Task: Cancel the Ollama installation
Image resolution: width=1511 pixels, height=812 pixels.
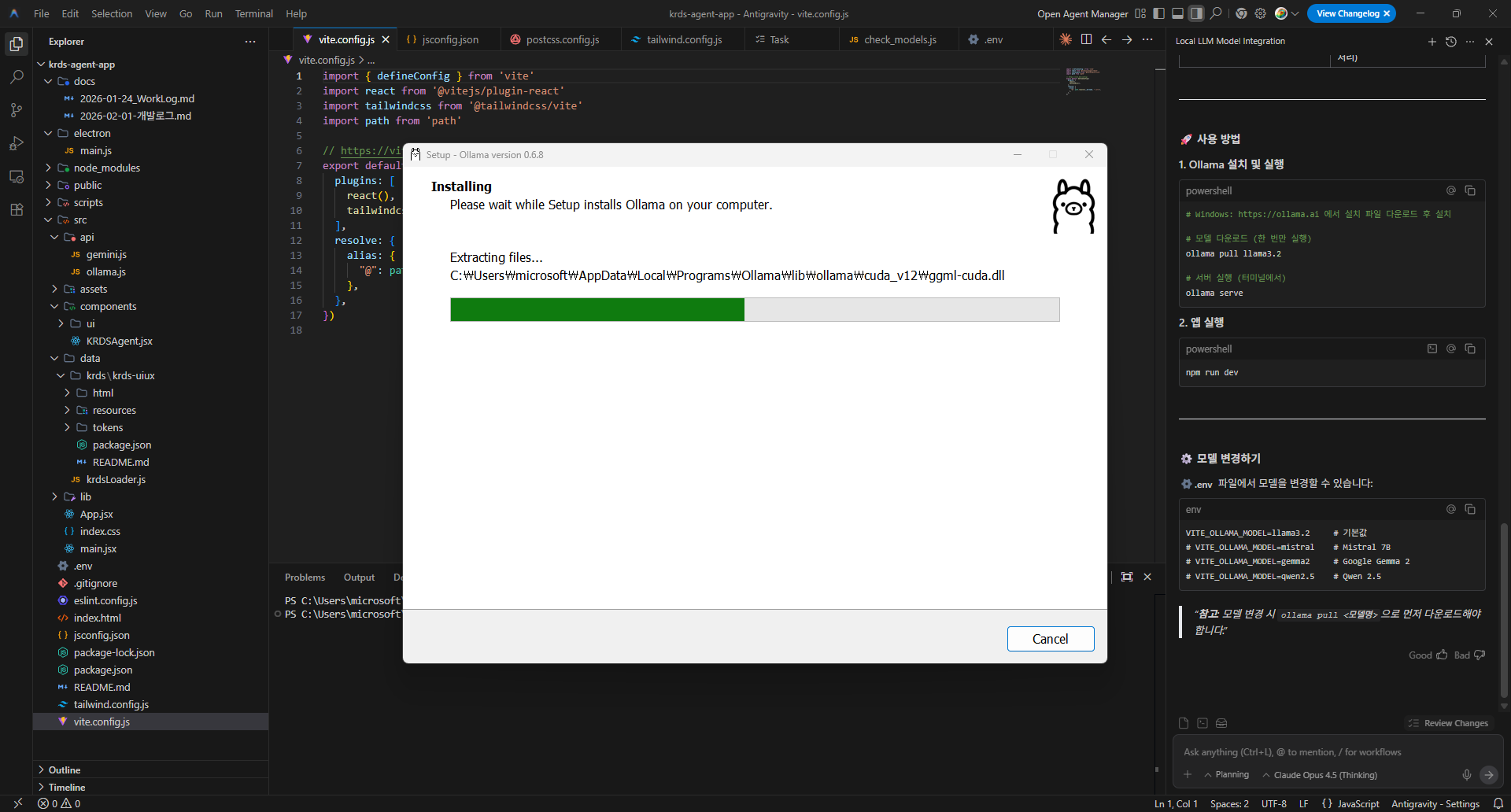Action: click(1050, 639)
